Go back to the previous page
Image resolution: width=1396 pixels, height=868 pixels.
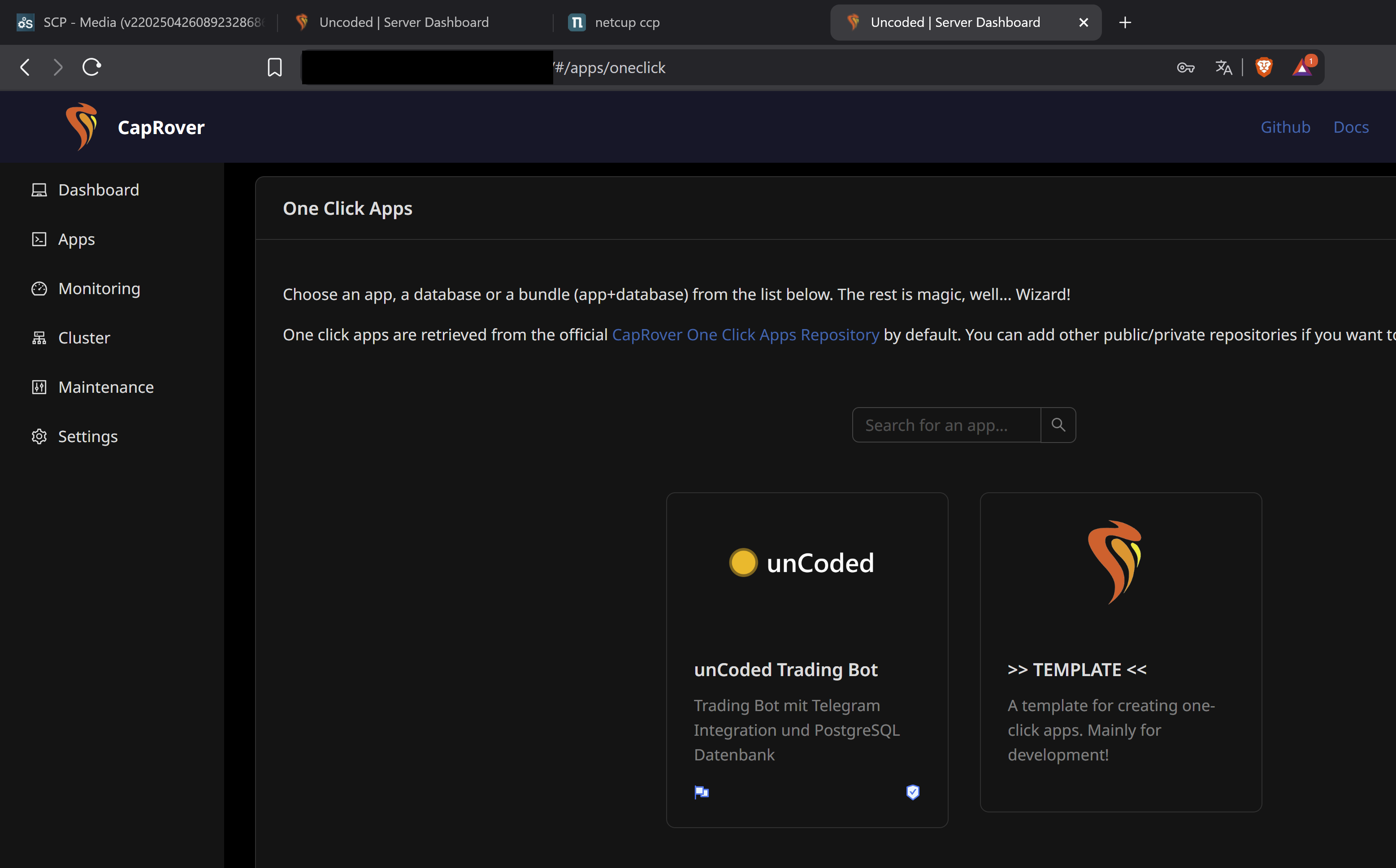(25, 67)
